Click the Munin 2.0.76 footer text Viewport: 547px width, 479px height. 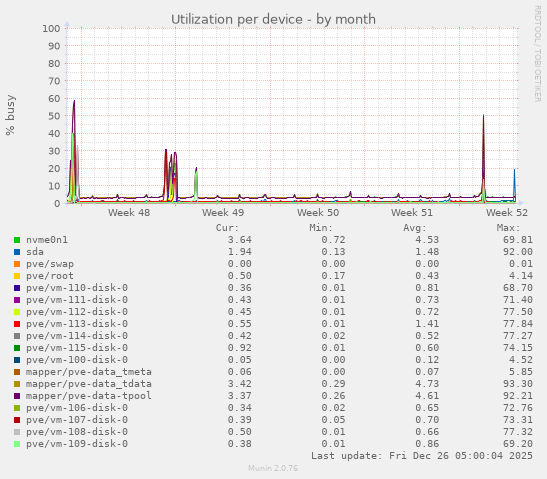(273, 468)
